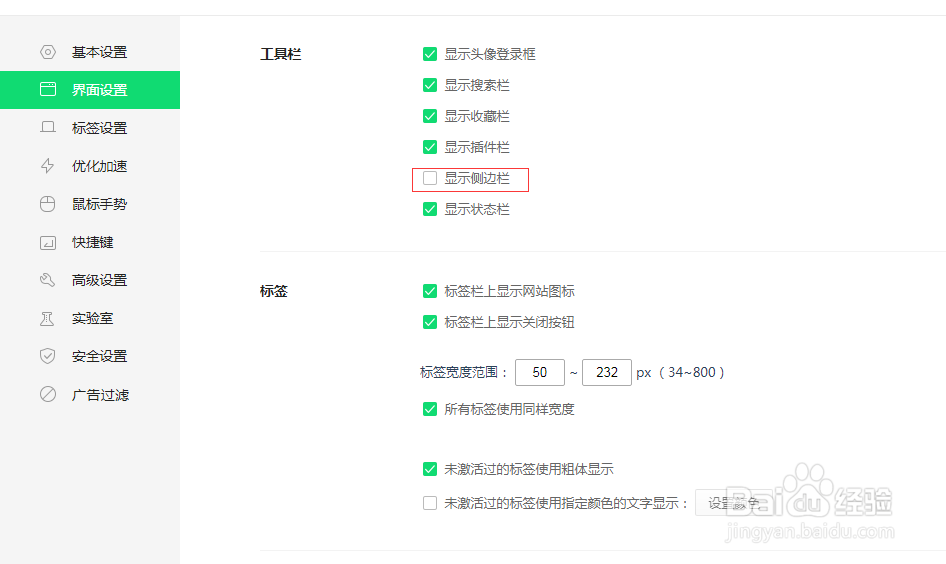Click the maximum tab width field showing 232
The image size is (946, 564).
click(606, 372)
